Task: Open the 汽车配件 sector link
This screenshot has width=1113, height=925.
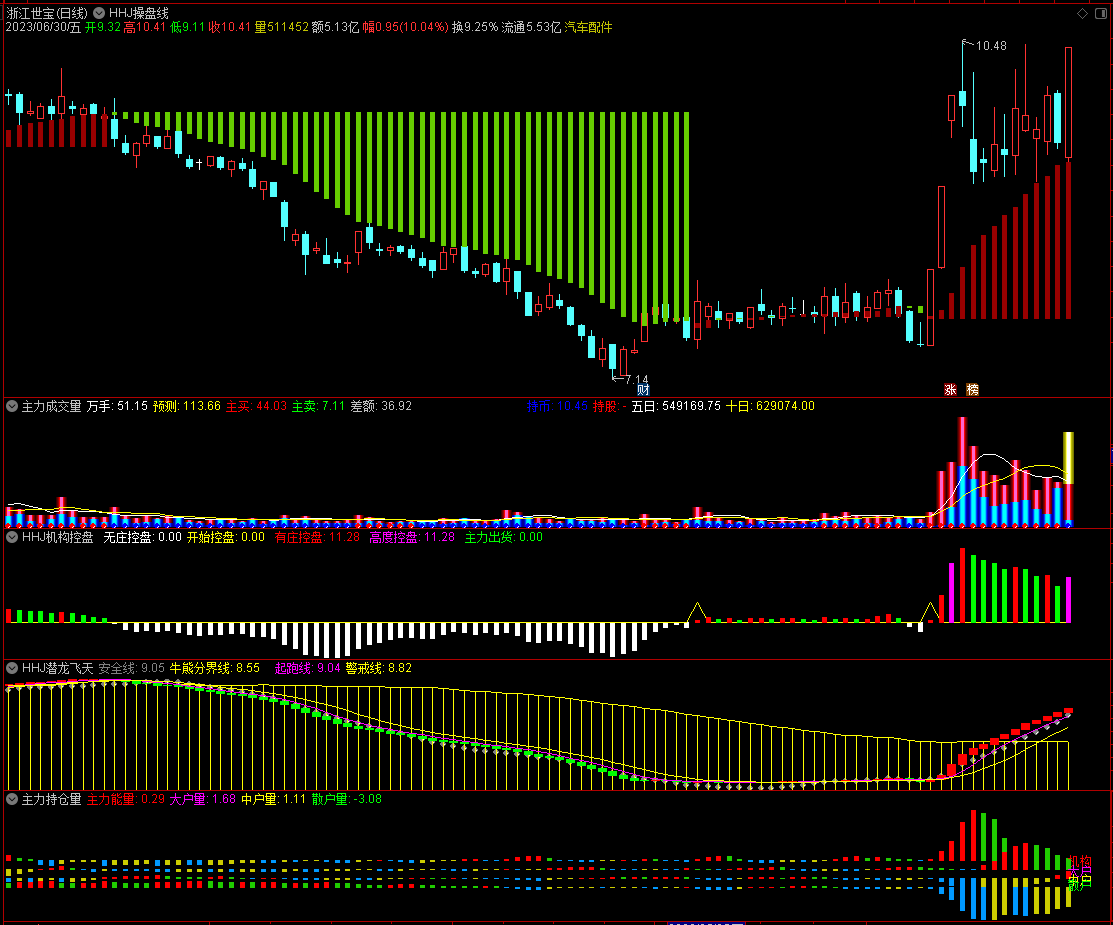Action: tap(588, 27)
